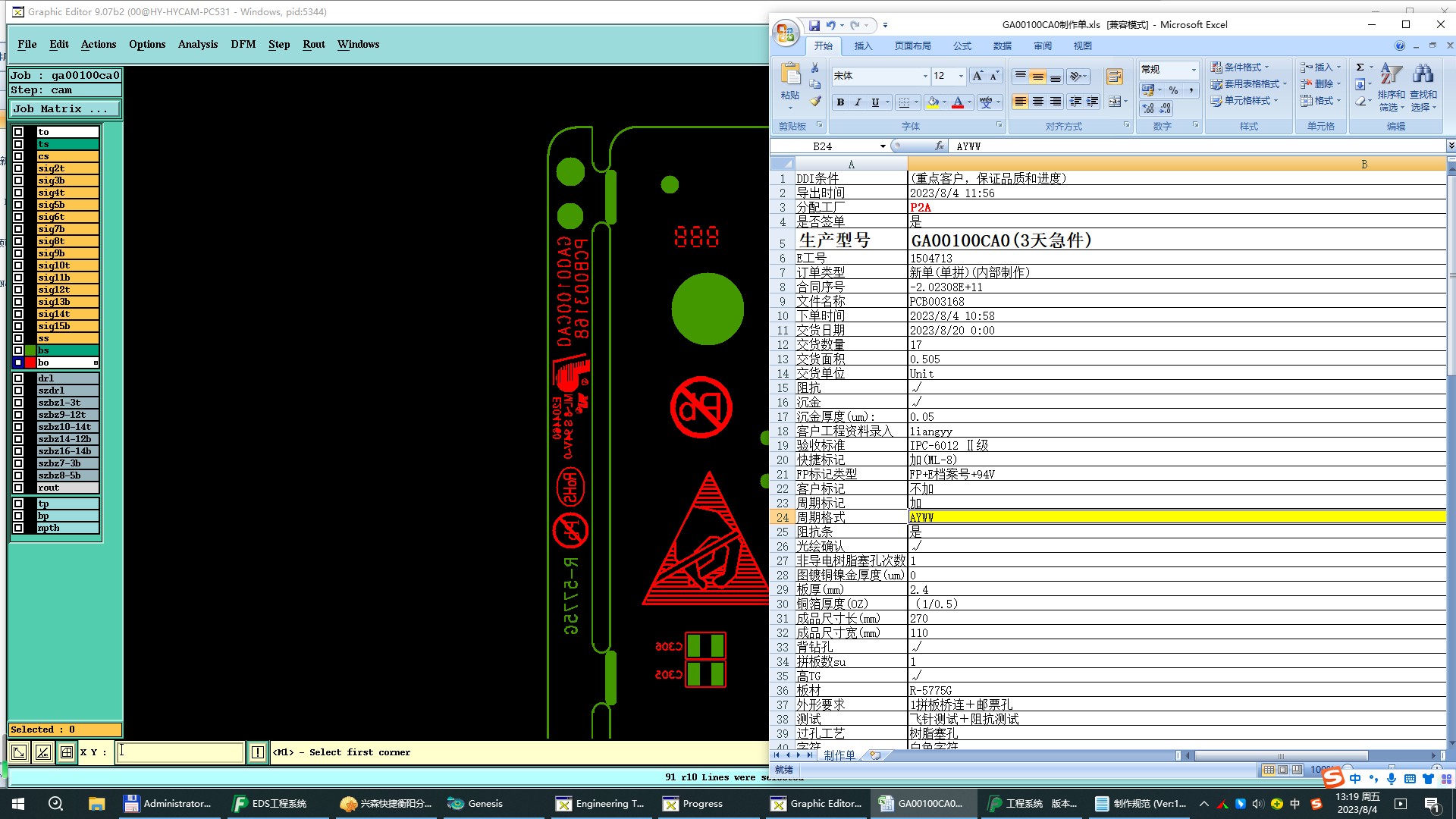Screen dimensions: 1456x819
Task: Toggle checkbox for sig2t layer
Action: click(x=18, y=168)
